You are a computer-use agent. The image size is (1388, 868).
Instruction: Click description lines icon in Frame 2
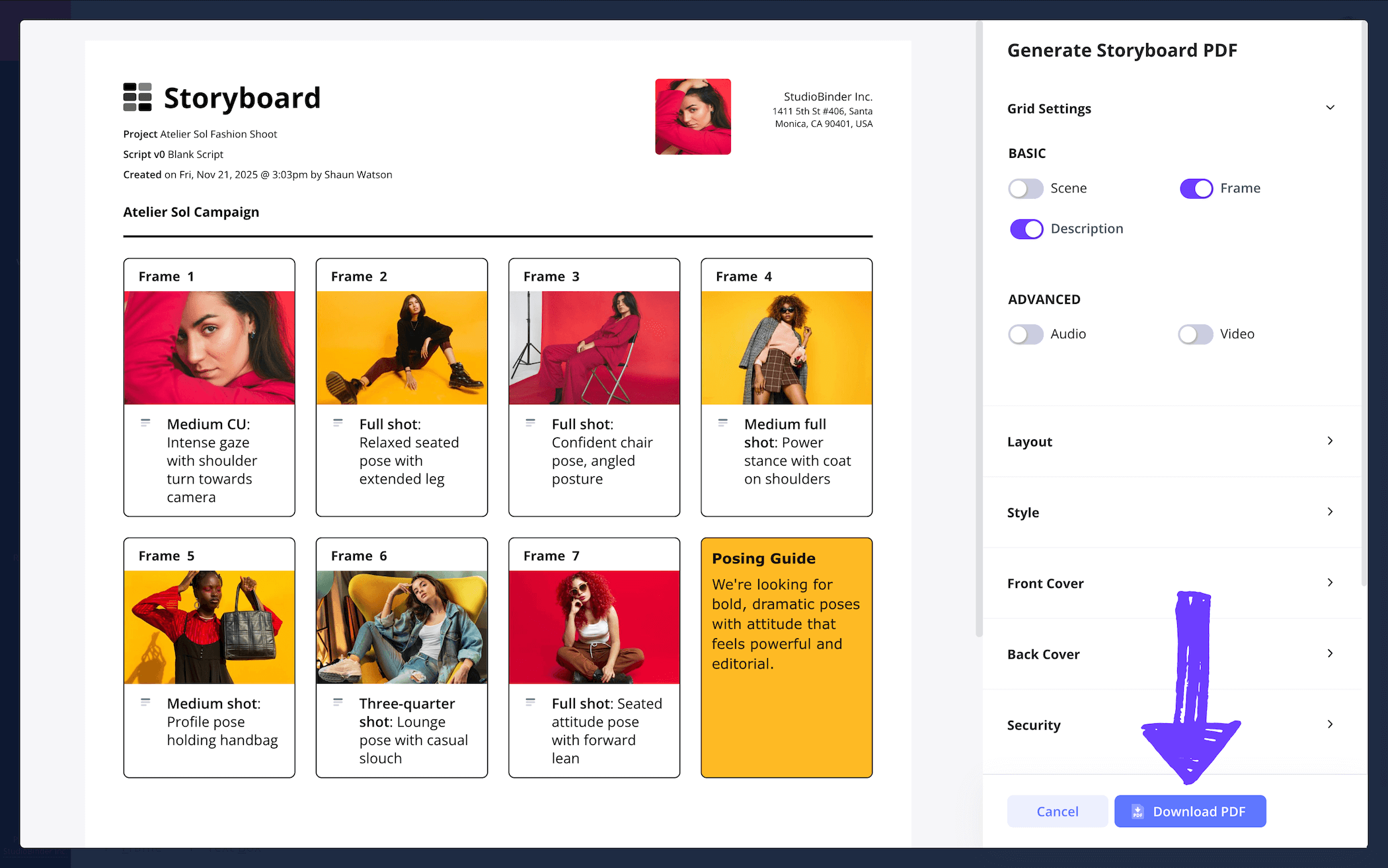click(x=338, y=423)
